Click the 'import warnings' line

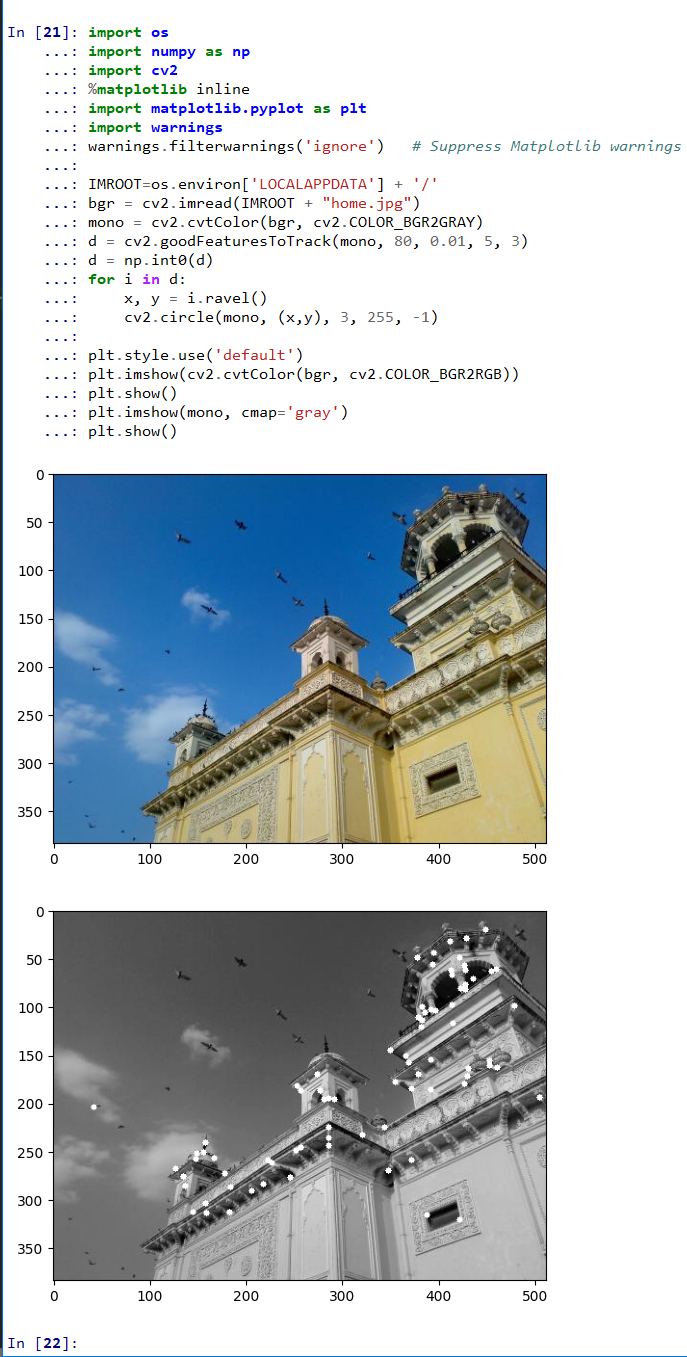[x=155, y=127]
